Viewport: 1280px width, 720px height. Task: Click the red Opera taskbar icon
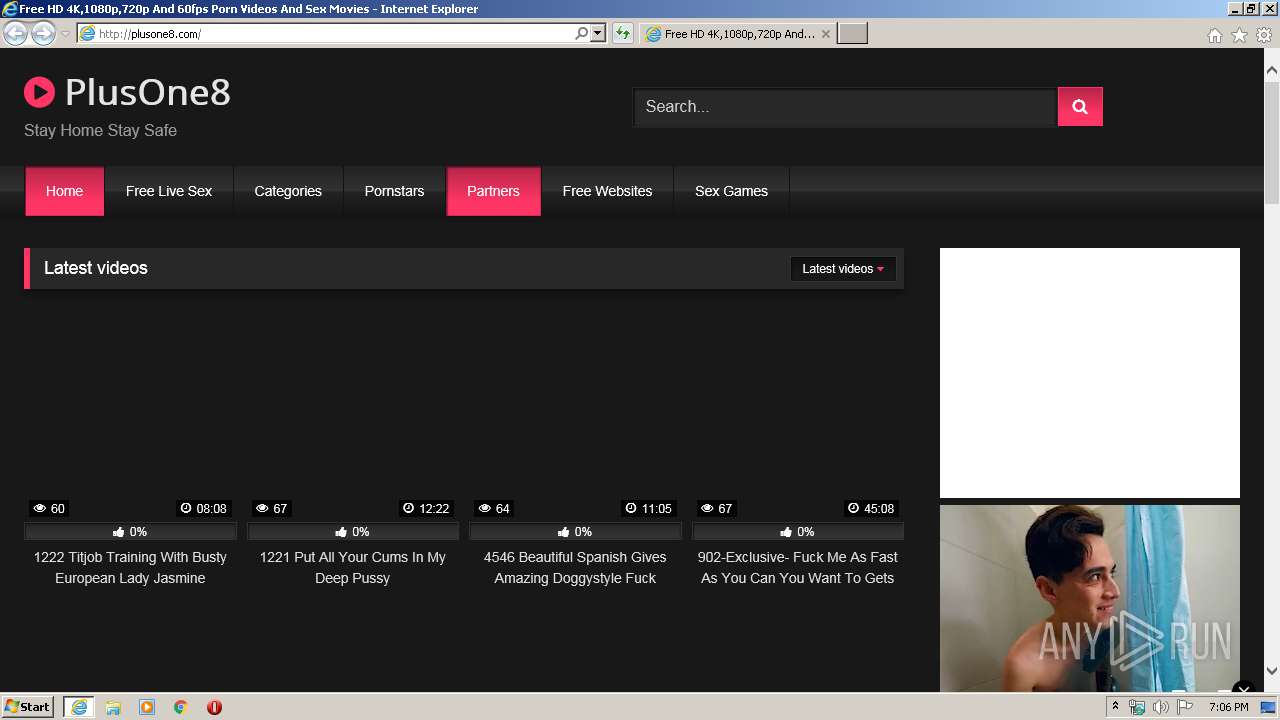(x=214, y=707)
